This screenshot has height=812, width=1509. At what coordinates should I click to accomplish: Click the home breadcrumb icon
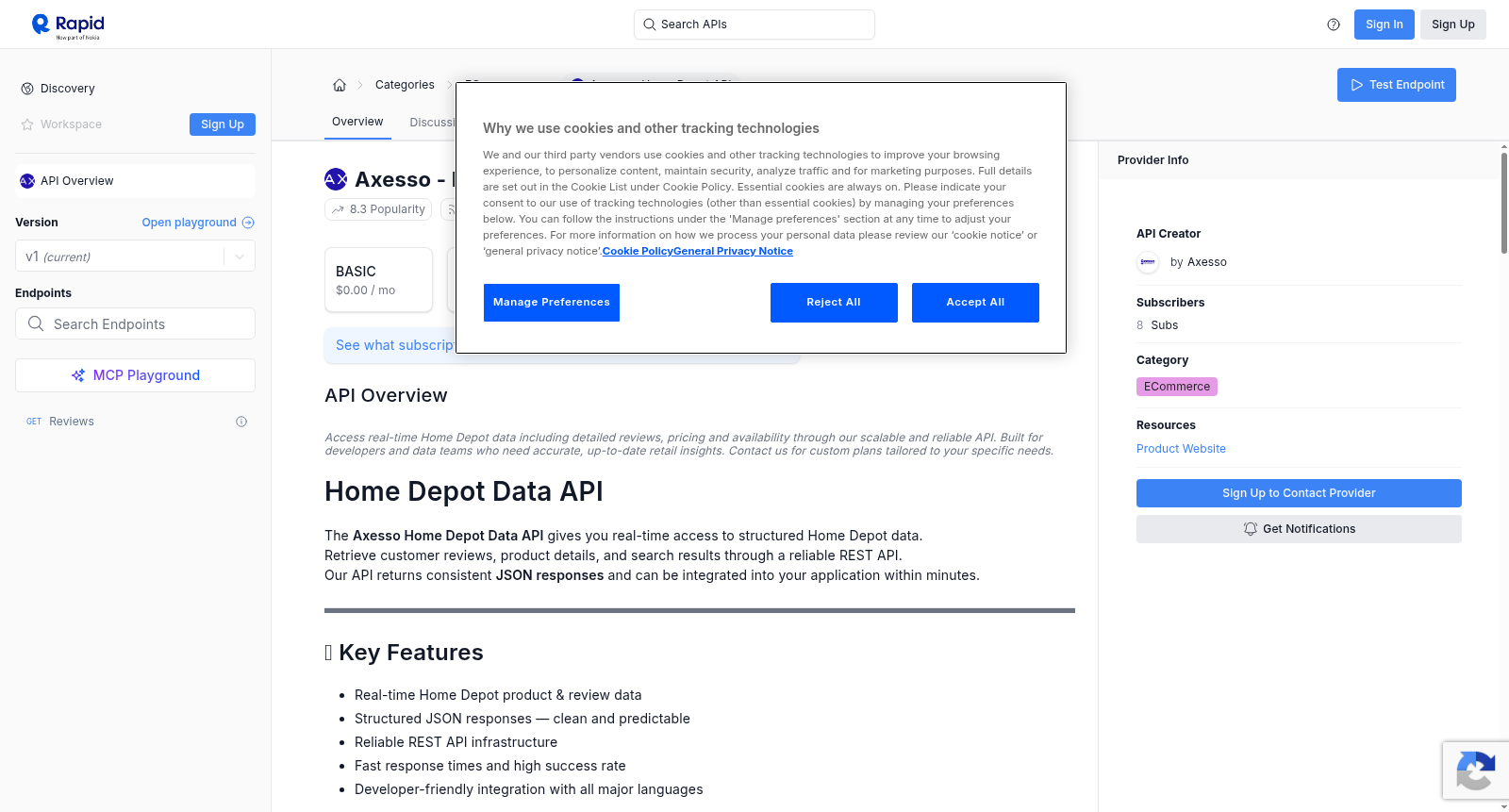click(340, 85)
